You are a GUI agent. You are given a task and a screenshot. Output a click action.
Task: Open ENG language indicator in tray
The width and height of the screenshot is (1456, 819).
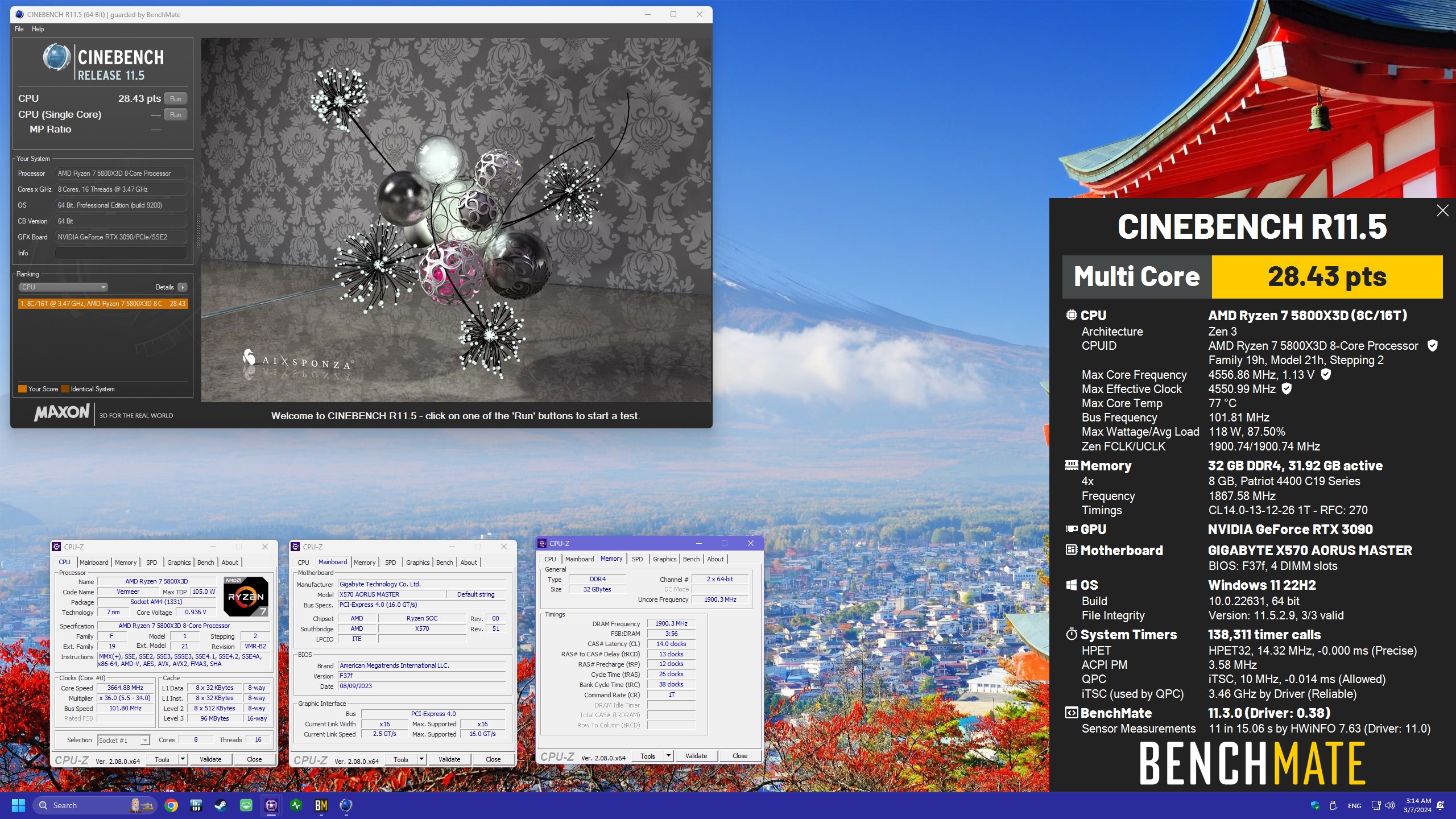tap(1354, 805)
